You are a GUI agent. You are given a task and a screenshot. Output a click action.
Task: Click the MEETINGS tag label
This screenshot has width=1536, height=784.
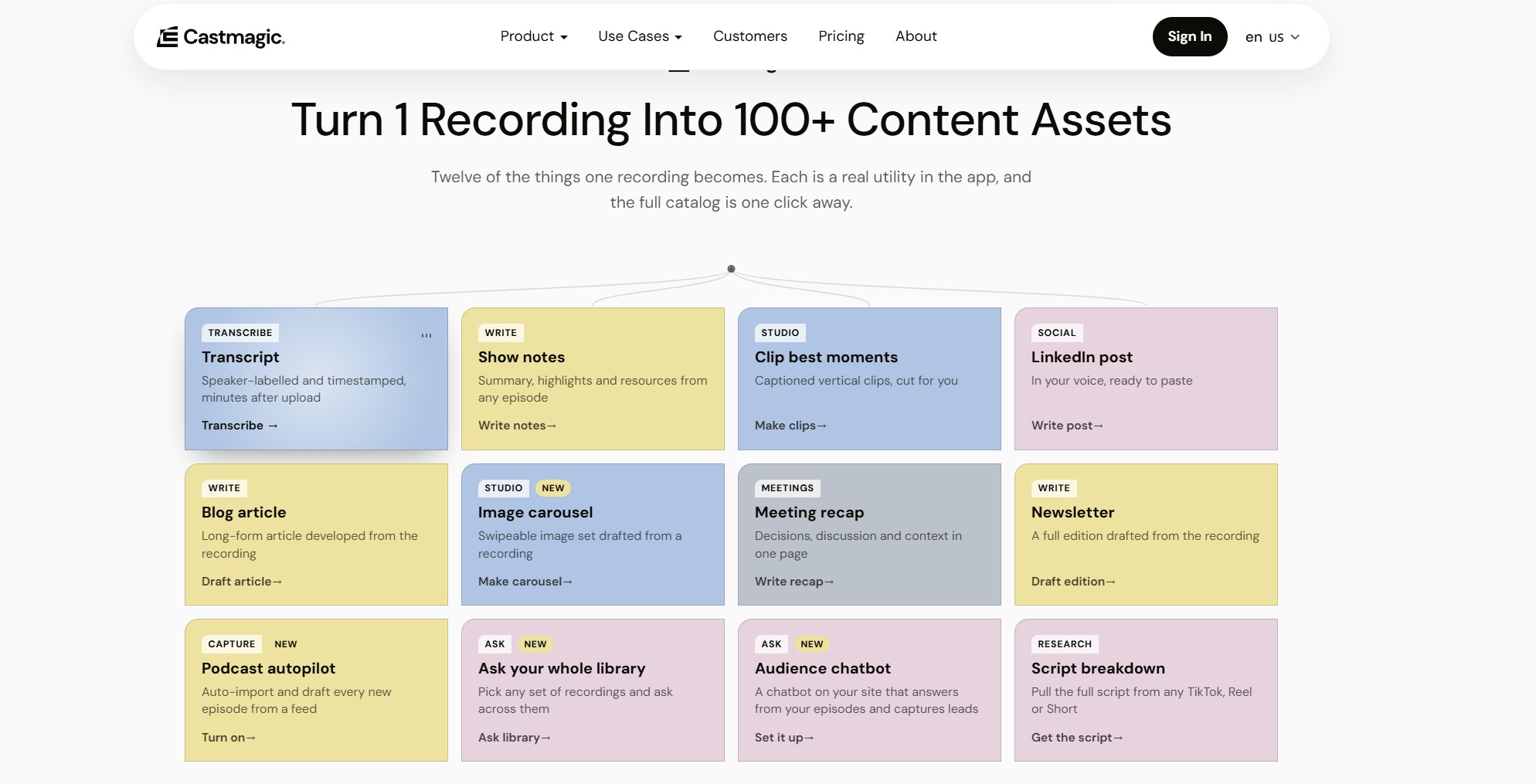[x=787, y=488]
